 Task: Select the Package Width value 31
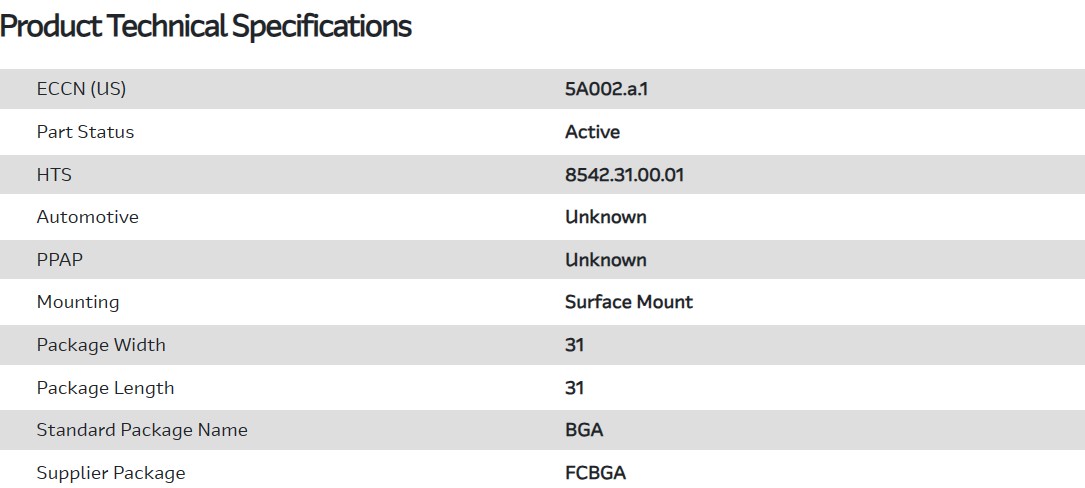click(574, 345)
